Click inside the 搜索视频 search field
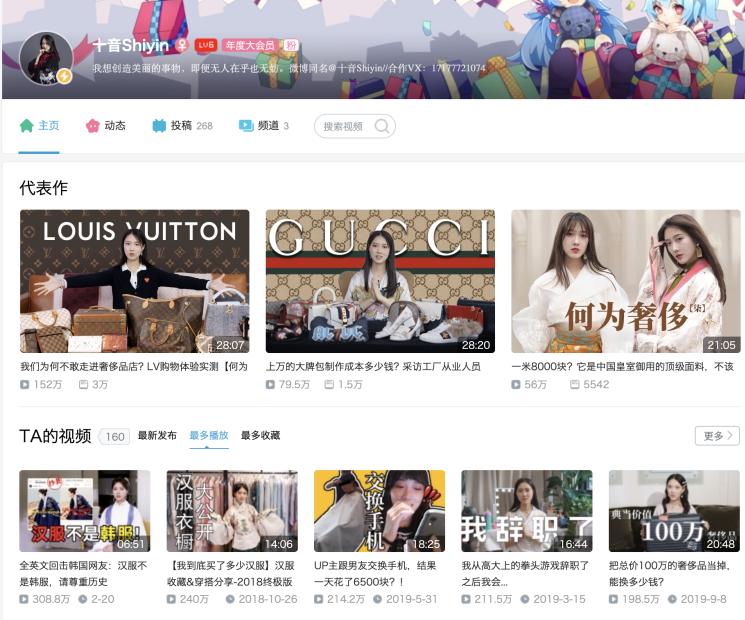This screenshot has width=745, height=620. 354,126
